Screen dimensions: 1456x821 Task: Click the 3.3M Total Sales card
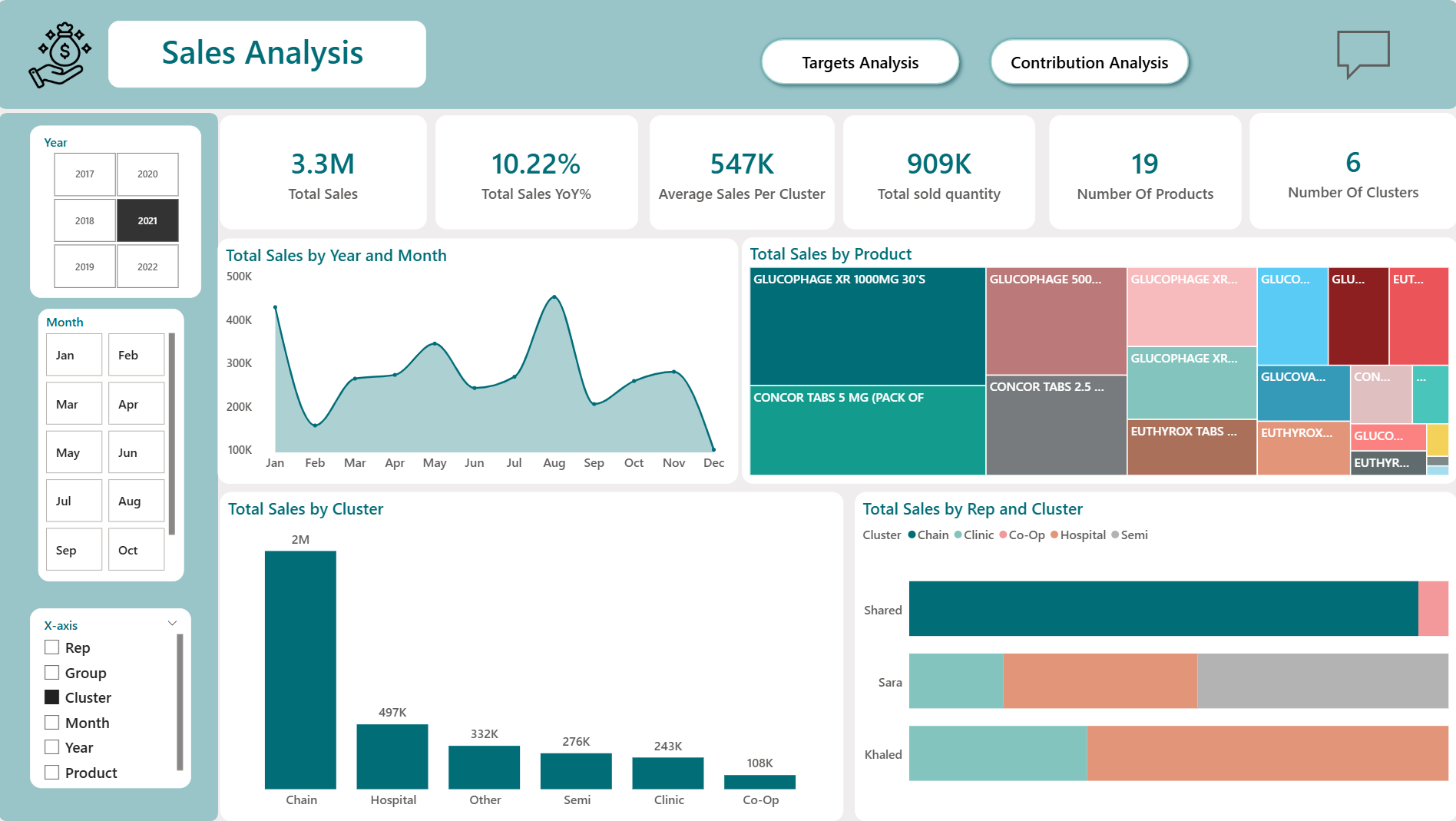coord(323,173)
